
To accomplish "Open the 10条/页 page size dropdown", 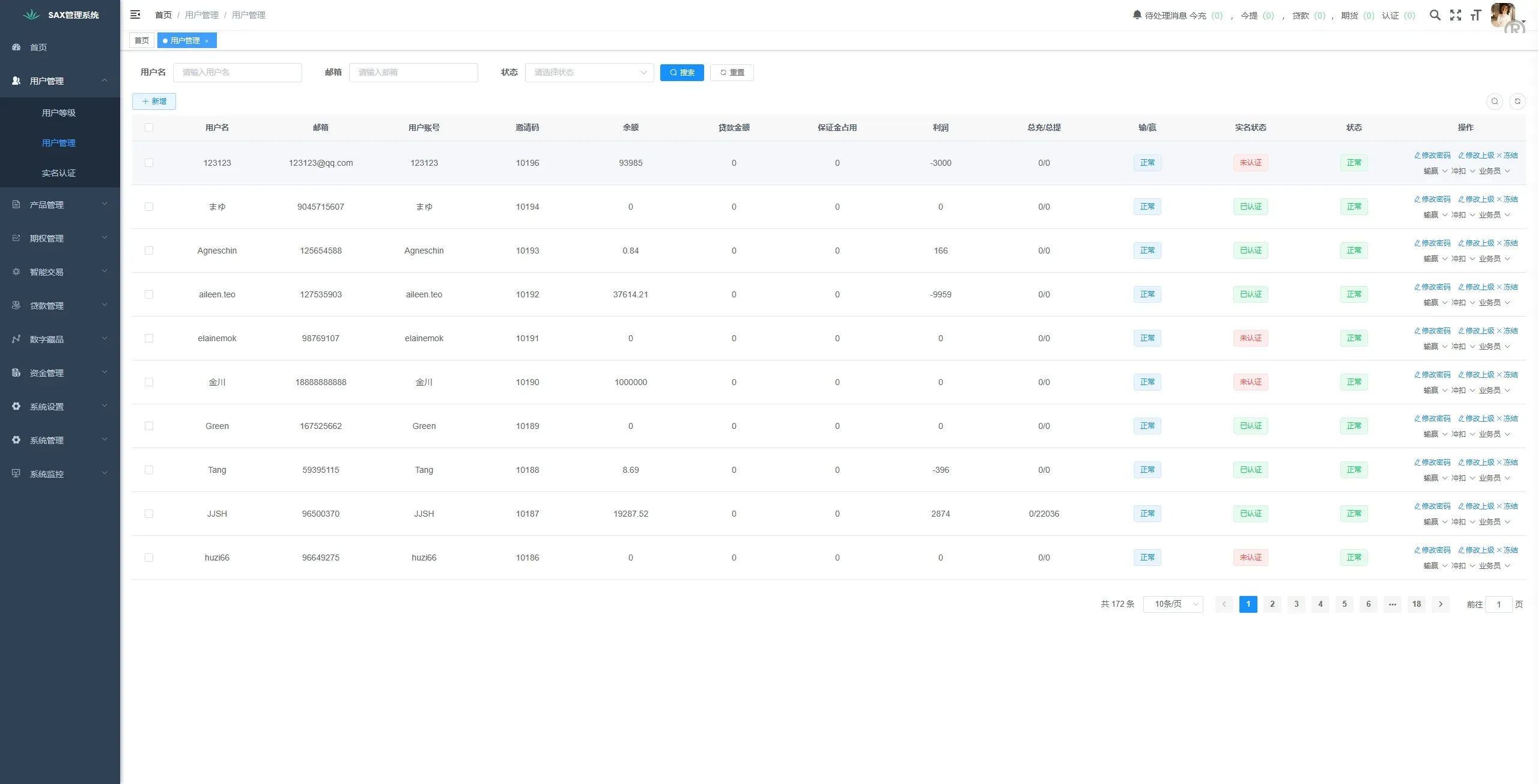I will (x=1173, y=604).
